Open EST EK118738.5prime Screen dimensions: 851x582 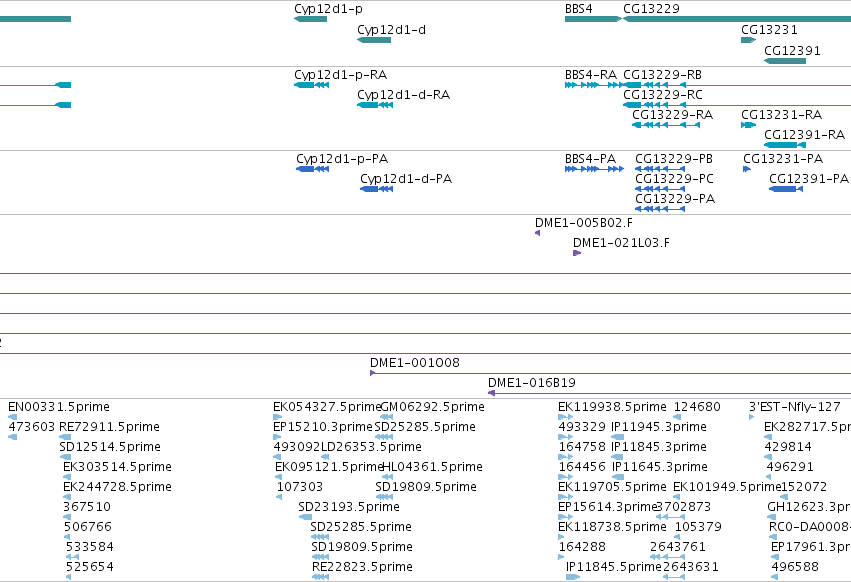(x=562, y=537)
